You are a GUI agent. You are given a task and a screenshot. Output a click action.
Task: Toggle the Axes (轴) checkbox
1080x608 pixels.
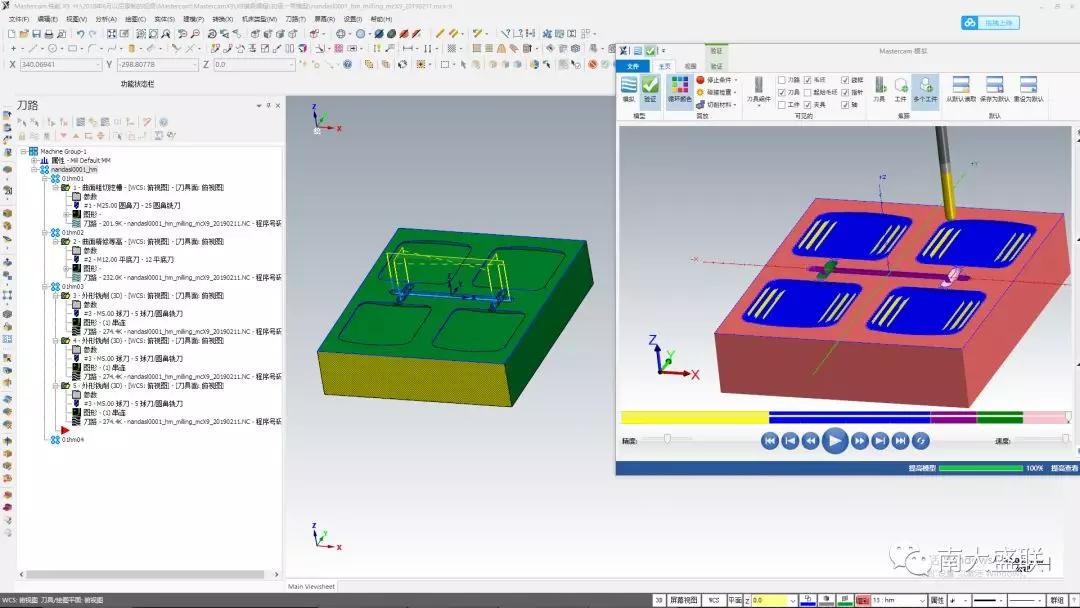coord(845,105)
